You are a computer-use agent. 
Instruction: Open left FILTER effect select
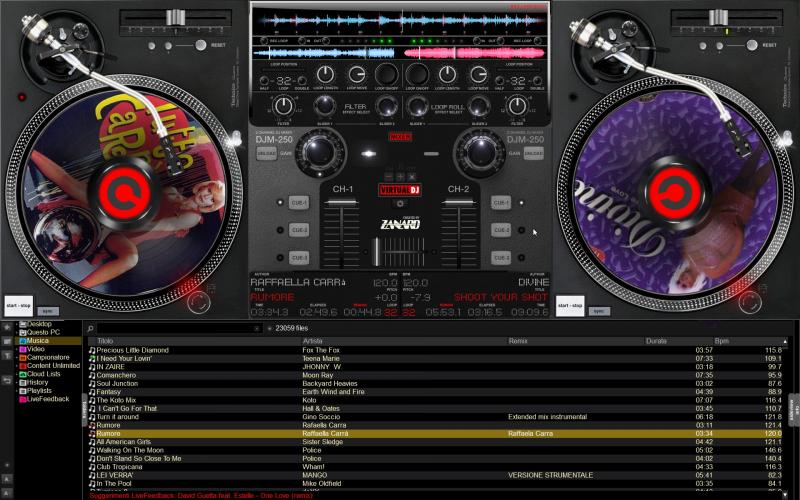coord(356,109)
